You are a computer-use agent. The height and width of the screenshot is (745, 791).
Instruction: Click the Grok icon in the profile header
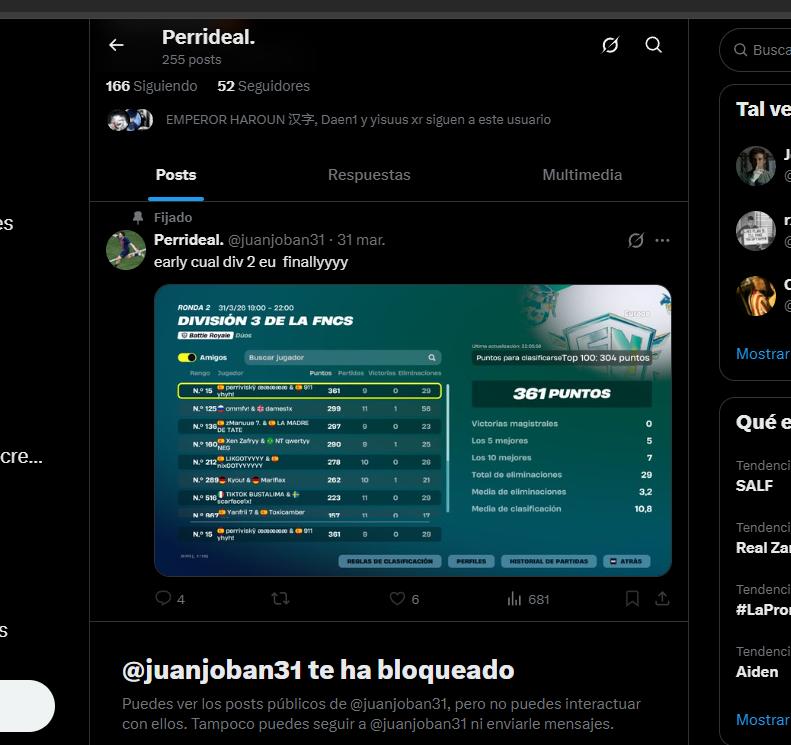click(610, 45)
